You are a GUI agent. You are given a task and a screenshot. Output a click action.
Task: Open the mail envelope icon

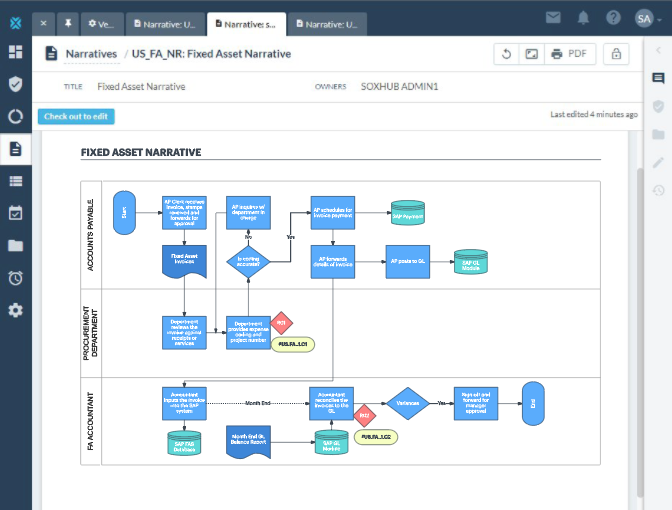553,18
